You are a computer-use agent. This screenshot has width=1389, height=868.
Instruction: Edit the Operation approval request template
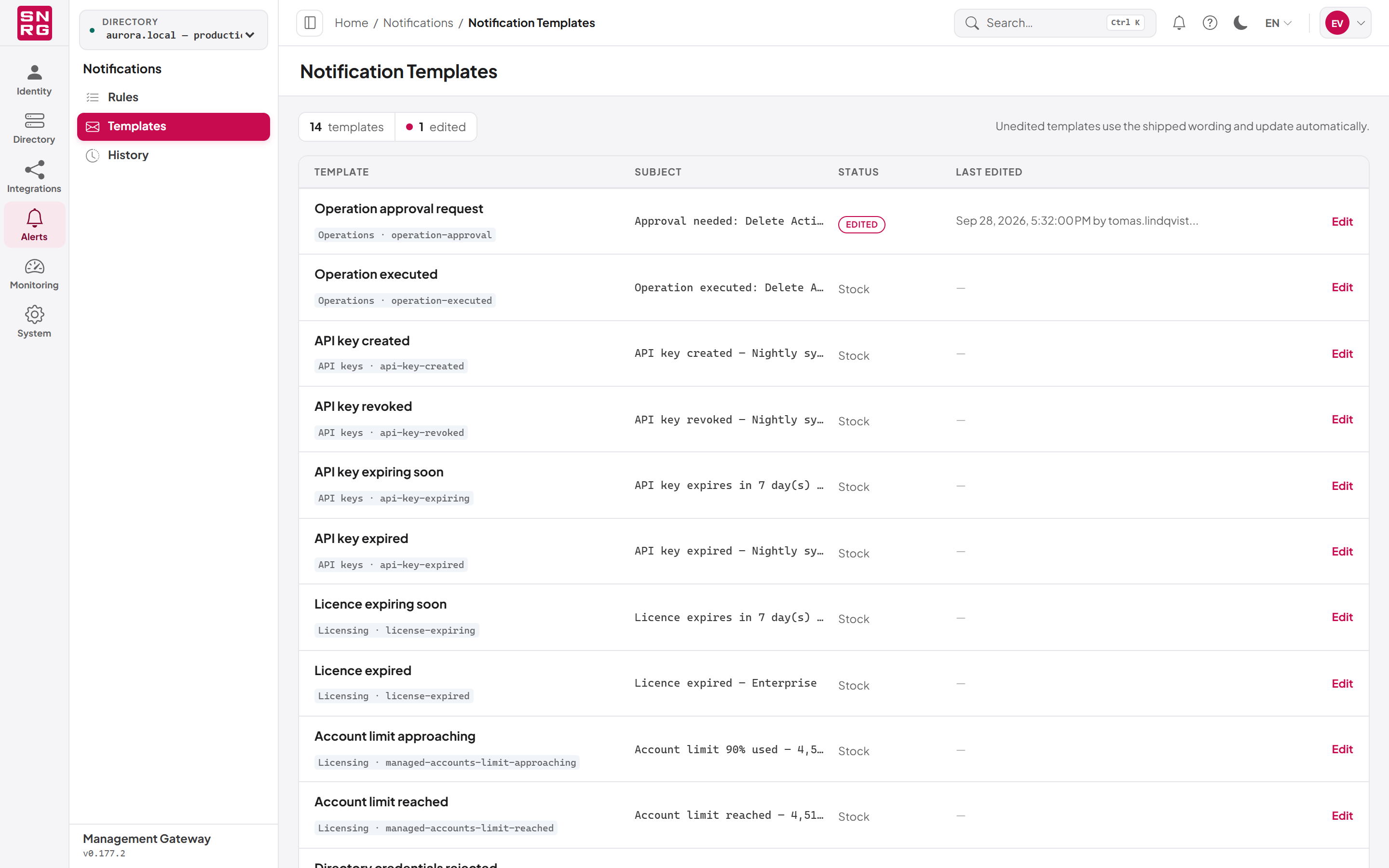pos(1342,222)
